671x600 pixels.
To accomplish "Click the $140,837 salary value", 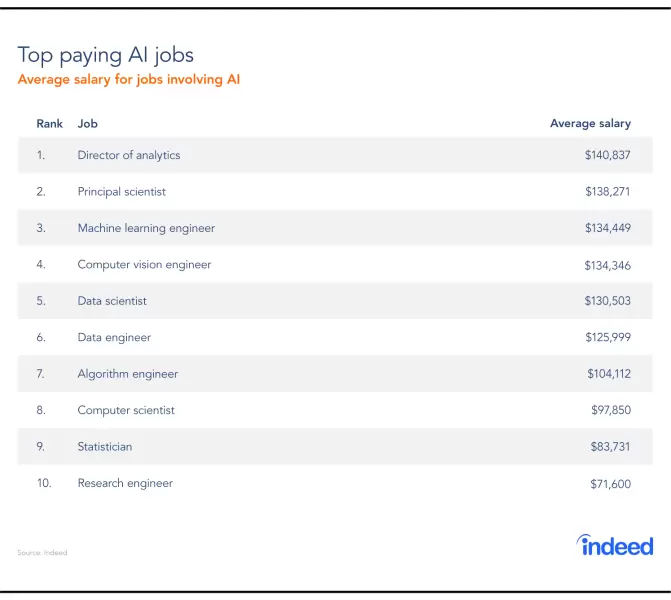I will coord(608,155).
